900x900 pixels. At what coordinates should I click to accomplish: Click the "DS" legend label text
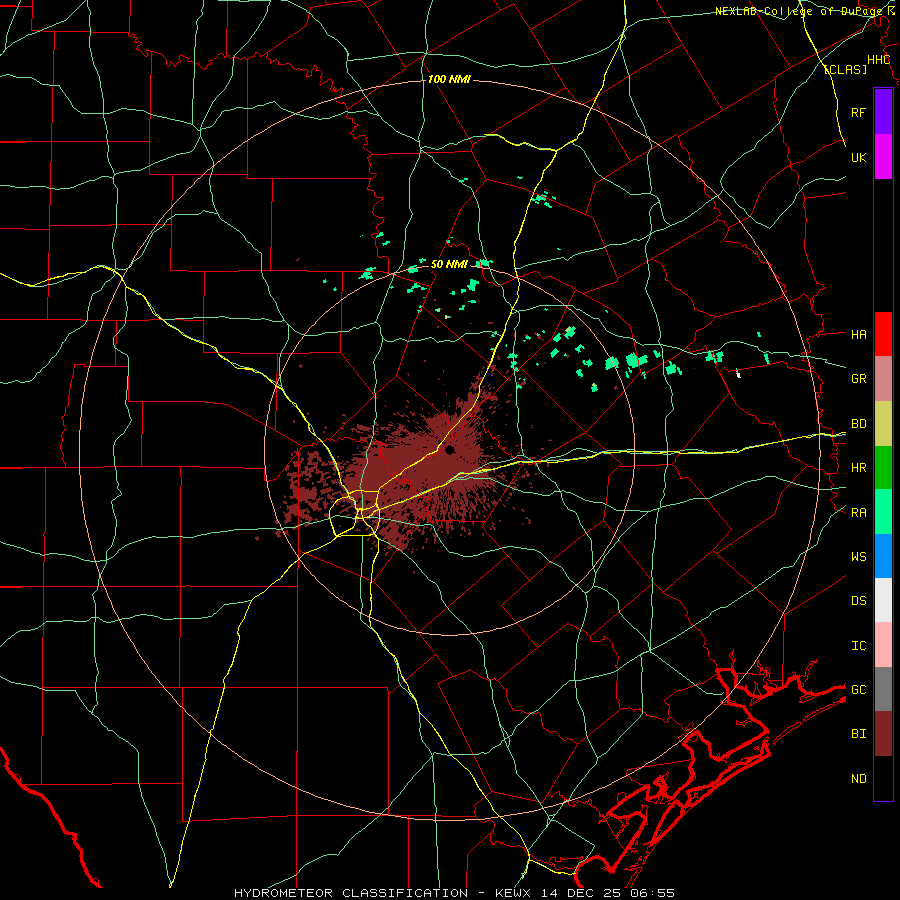tap(858, 600)
